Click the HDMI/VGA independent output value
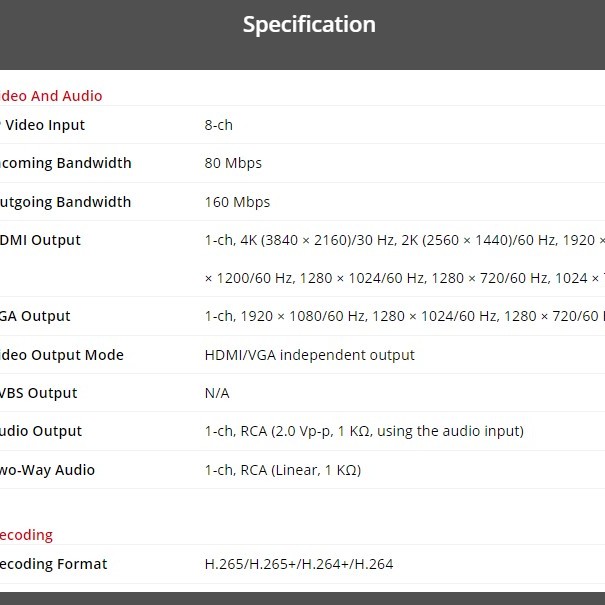 (x=309, y=355)
